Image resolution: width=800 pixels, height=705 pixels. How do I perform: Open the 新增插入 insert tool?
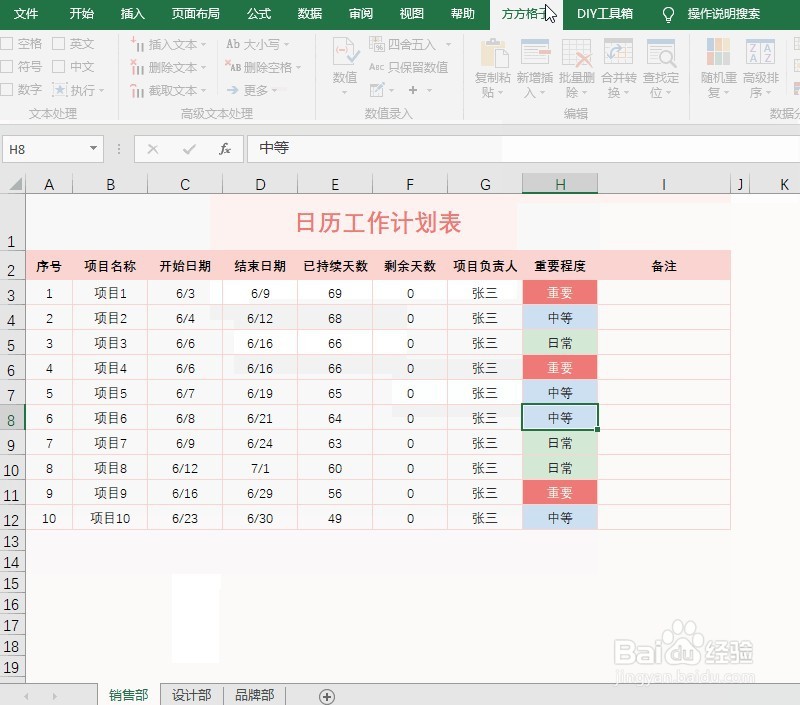pos(535,68)
